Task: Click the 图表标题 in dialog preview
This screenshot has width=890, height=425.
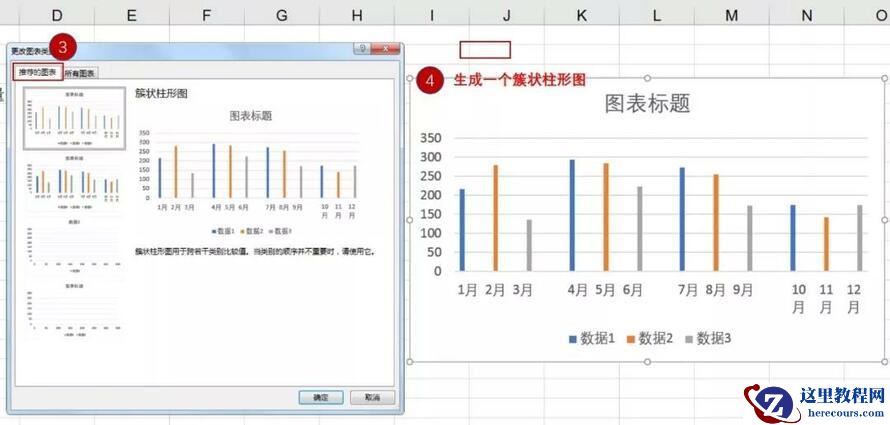Action: [x=250, y=116]
